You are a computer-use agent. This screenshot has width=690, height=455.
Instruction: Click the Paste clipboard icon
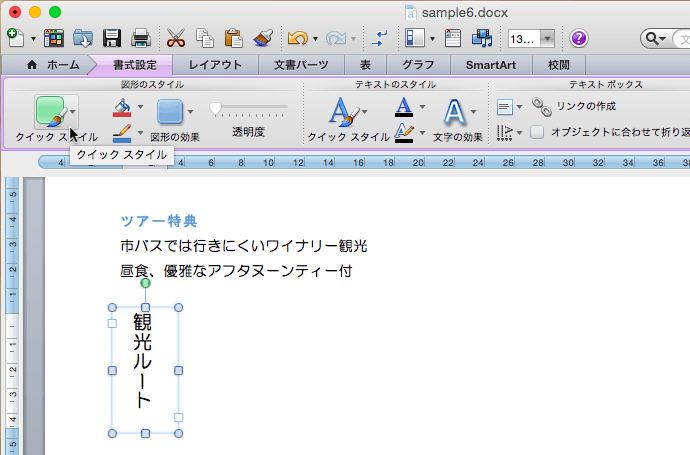click(234, 38)
